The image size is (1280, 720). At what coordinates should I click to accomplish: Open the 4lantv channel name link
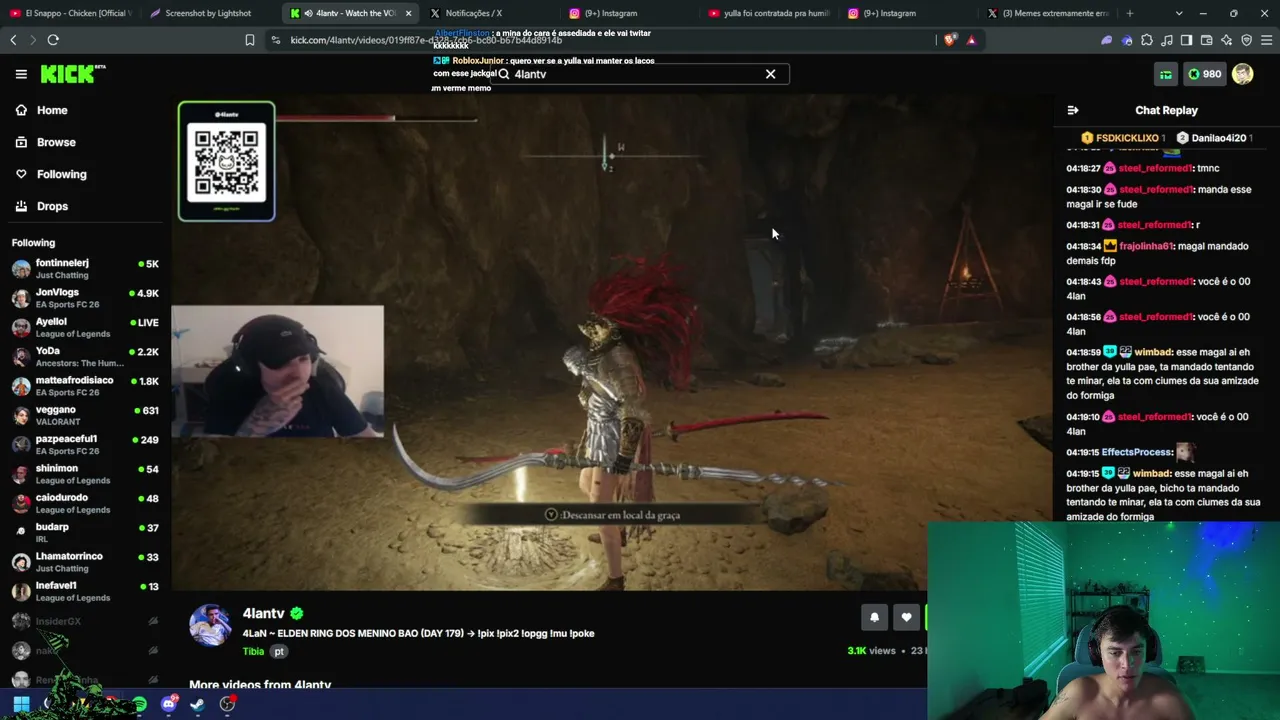coord(263,613)
